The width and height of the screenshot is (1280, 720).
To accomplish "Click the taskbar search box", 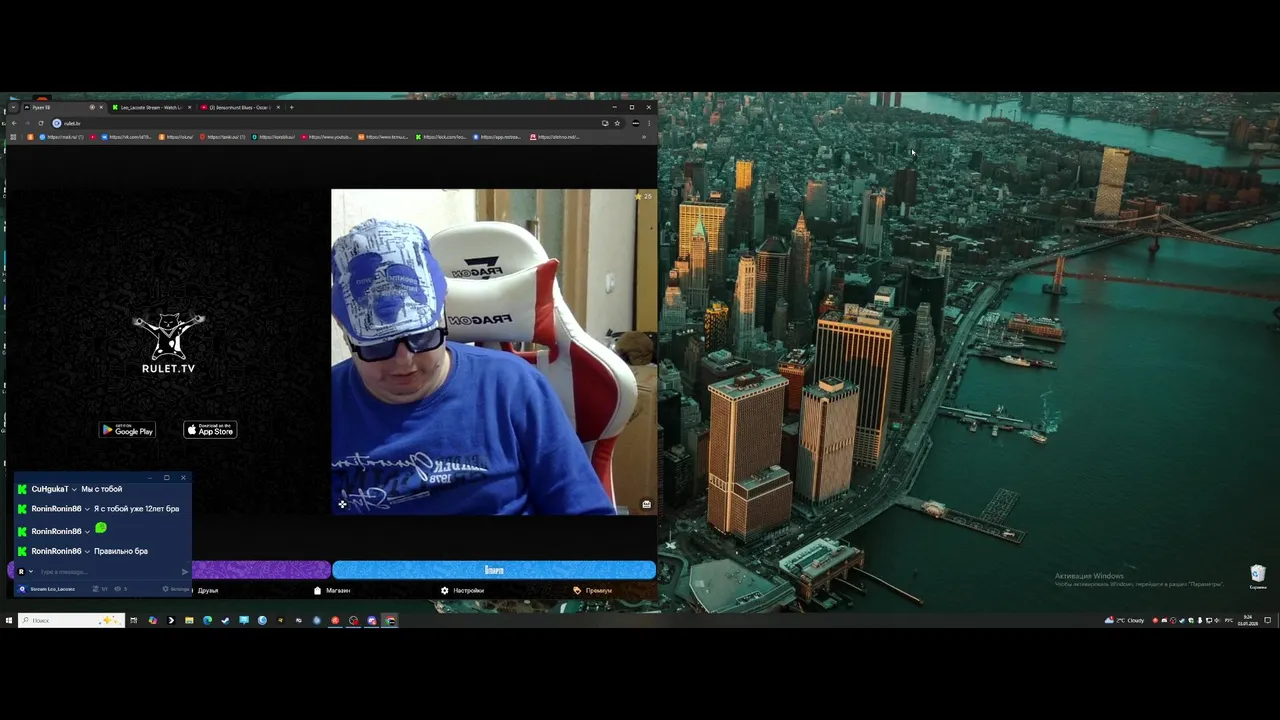I will [x=71, y=620].
